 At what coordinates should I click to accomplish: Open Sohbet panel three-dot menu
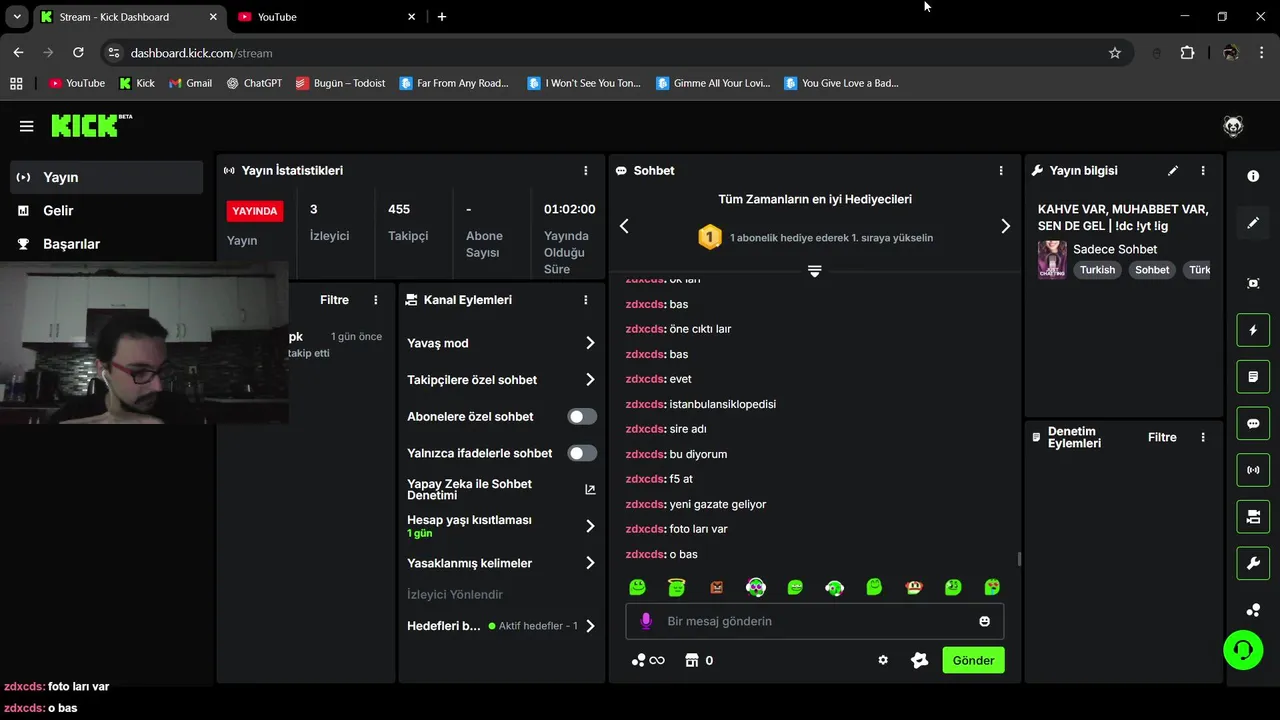click(1001, 171)
